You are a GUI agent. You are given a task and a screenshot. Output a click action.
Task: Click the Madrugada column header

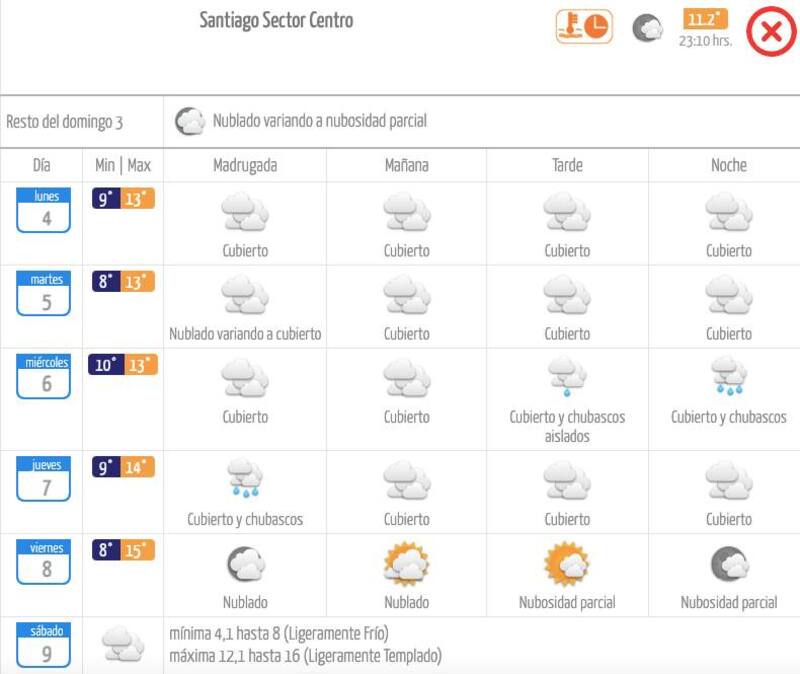pos(245,165)
